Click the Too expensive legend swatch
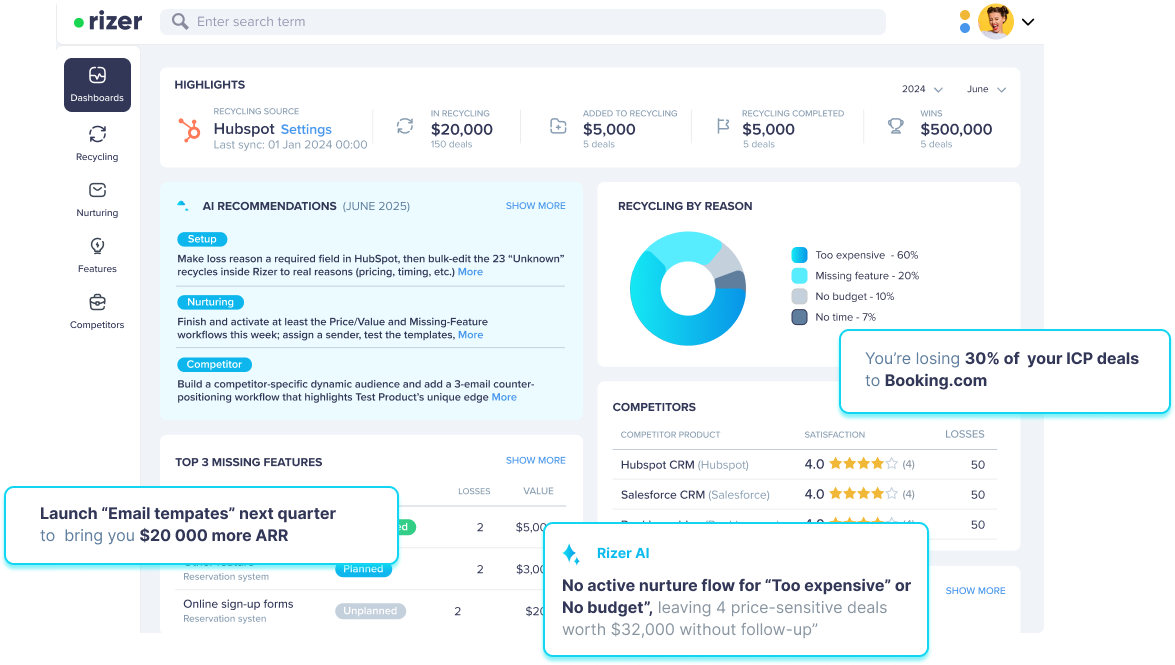 [800, 255]
